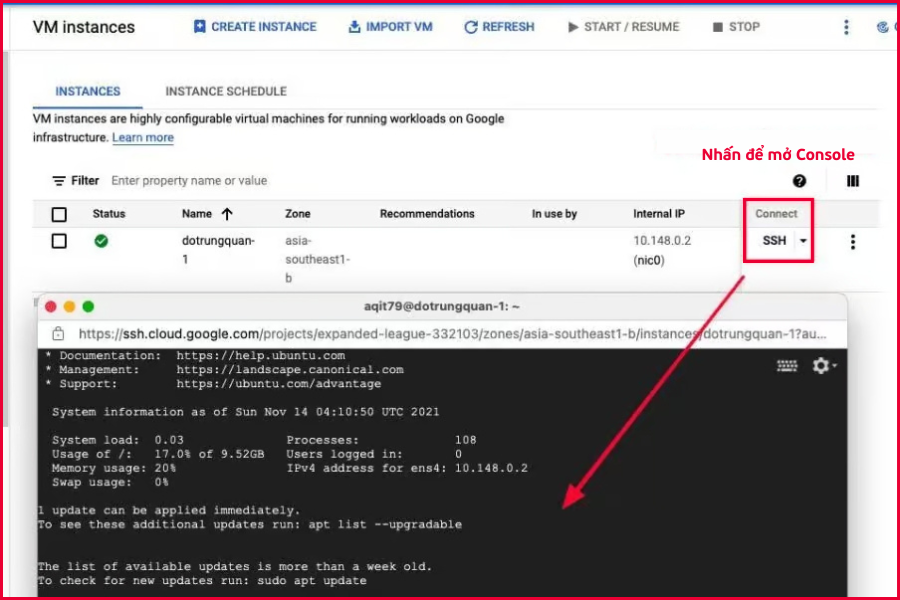The image size is (900, 600).
Task: Click the Status column header
Action: 109,214
